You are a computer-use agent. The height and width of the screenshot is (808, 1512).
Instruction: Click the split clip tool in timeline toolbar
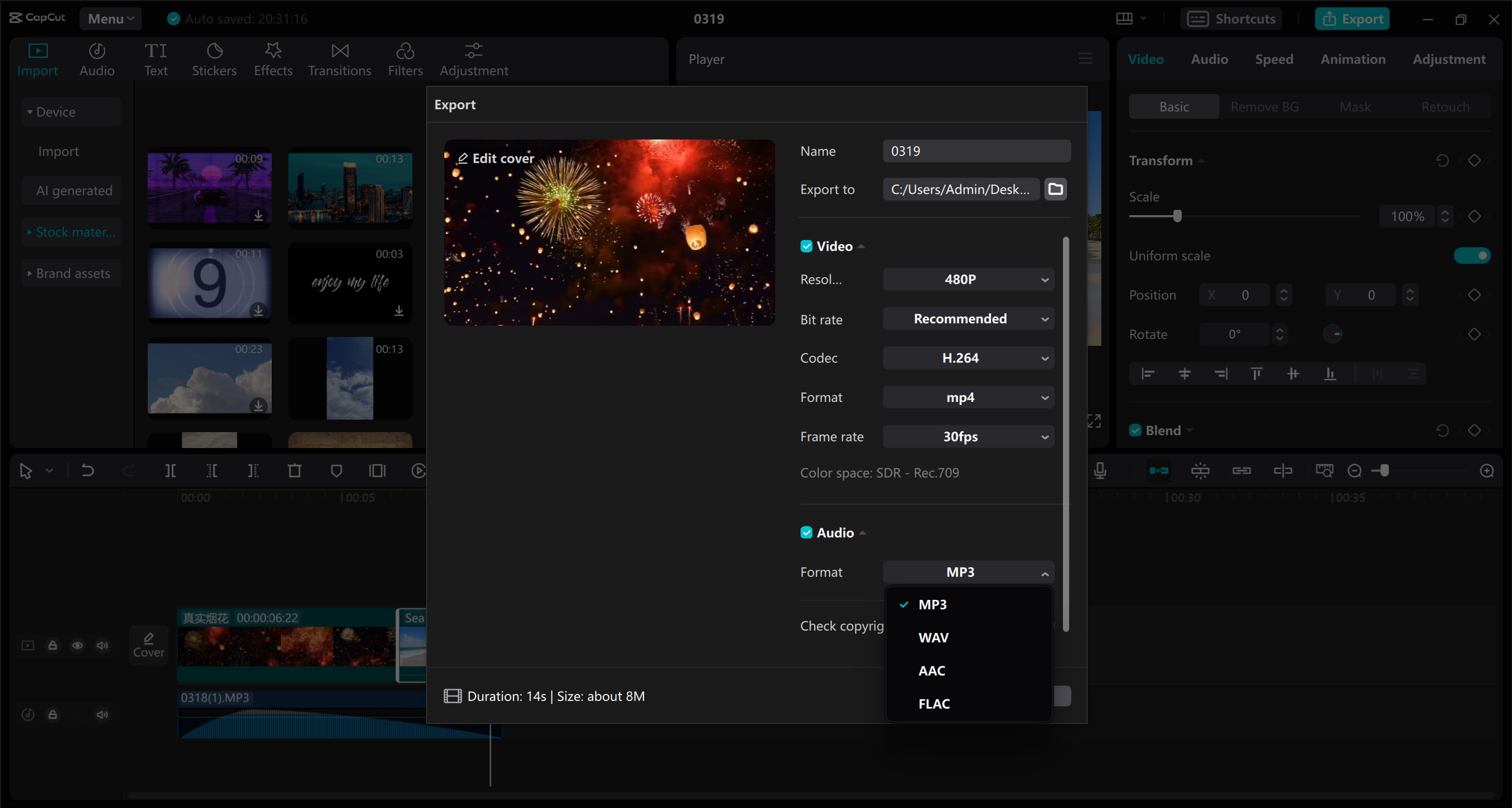click(170, 470)
